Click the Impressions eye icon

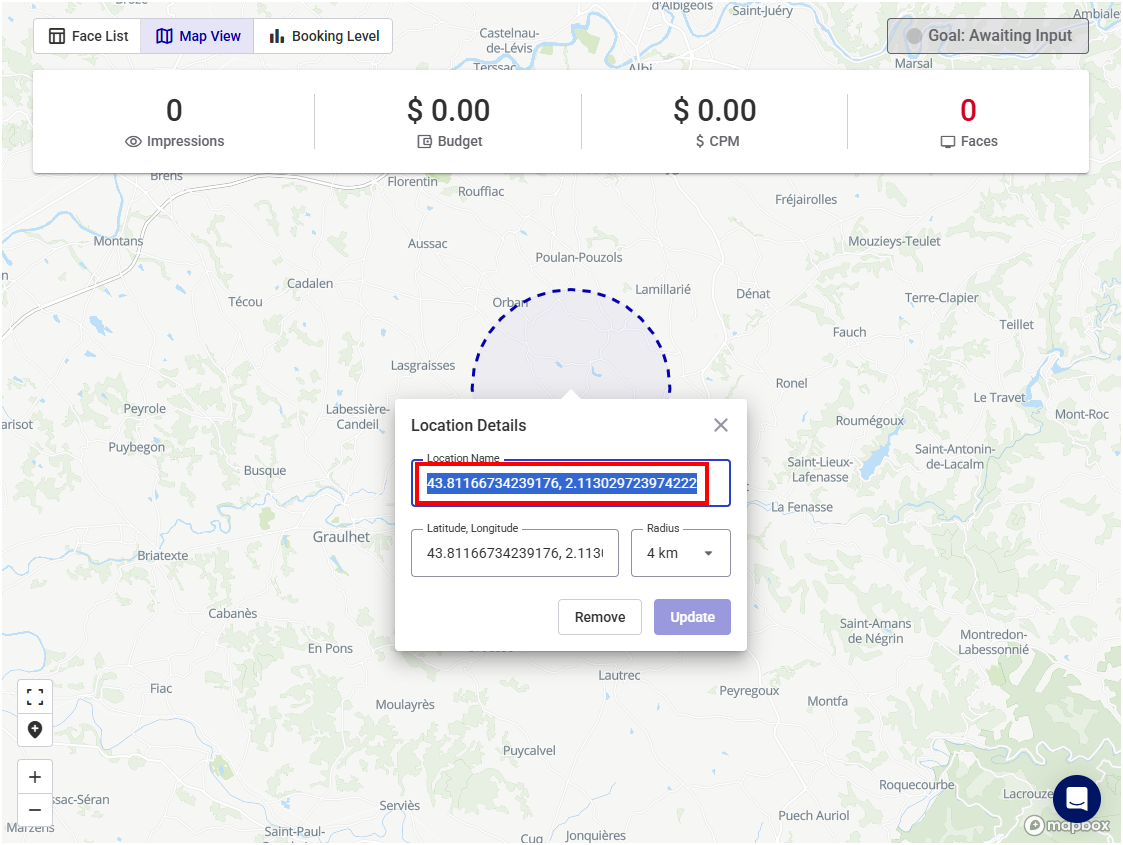(x=133, y=142)
